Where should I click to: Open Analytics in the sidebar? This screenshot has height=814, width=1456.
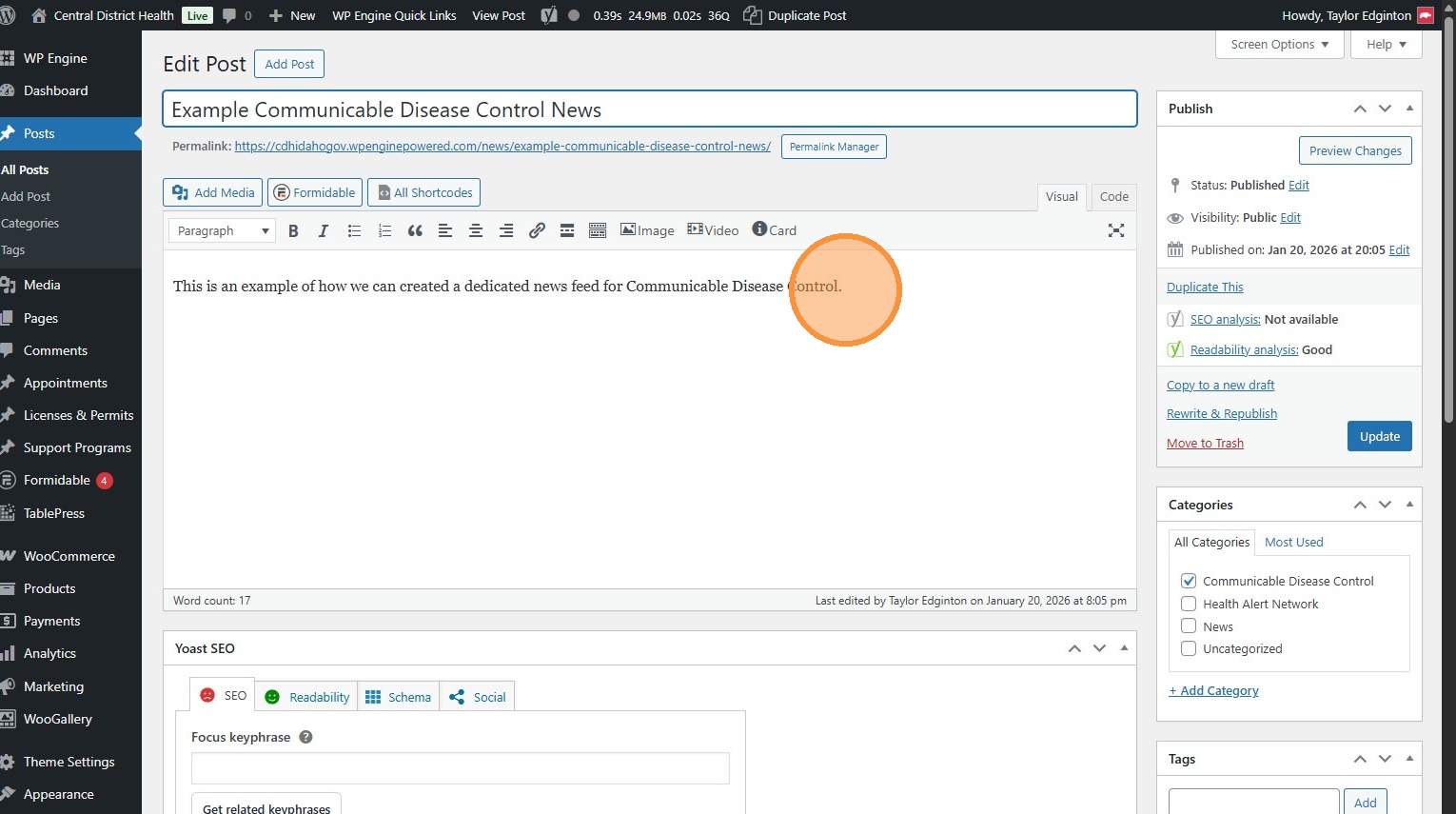point(49,654)
